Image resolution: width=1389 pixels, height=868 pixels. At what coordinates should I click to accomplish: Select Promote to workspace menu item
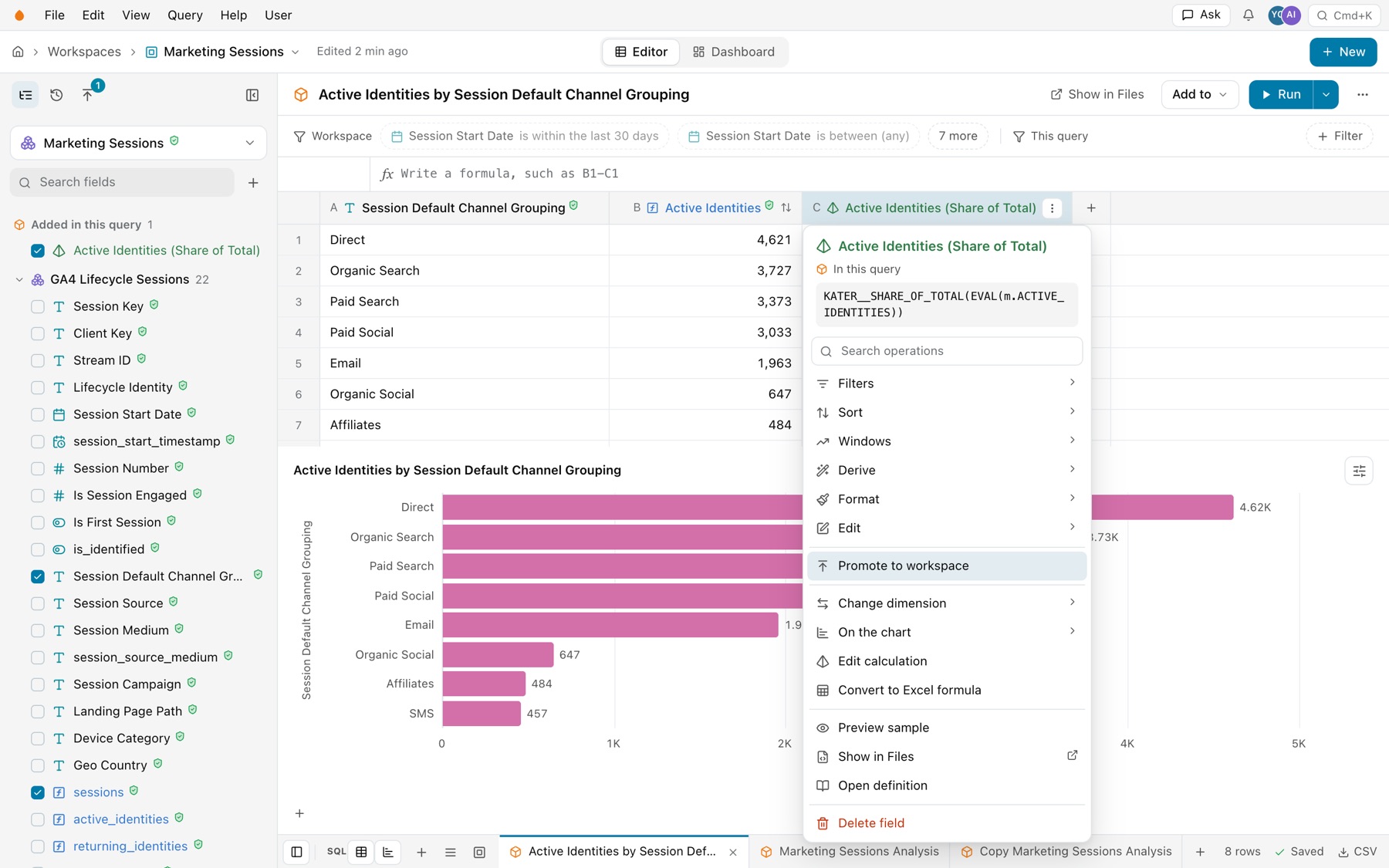click(947, 566)
